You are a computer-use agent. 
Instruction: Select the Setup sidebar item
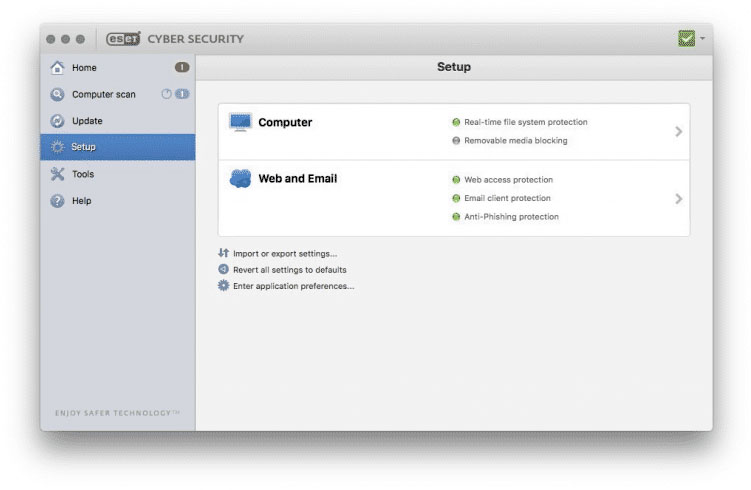pos(84,147)
